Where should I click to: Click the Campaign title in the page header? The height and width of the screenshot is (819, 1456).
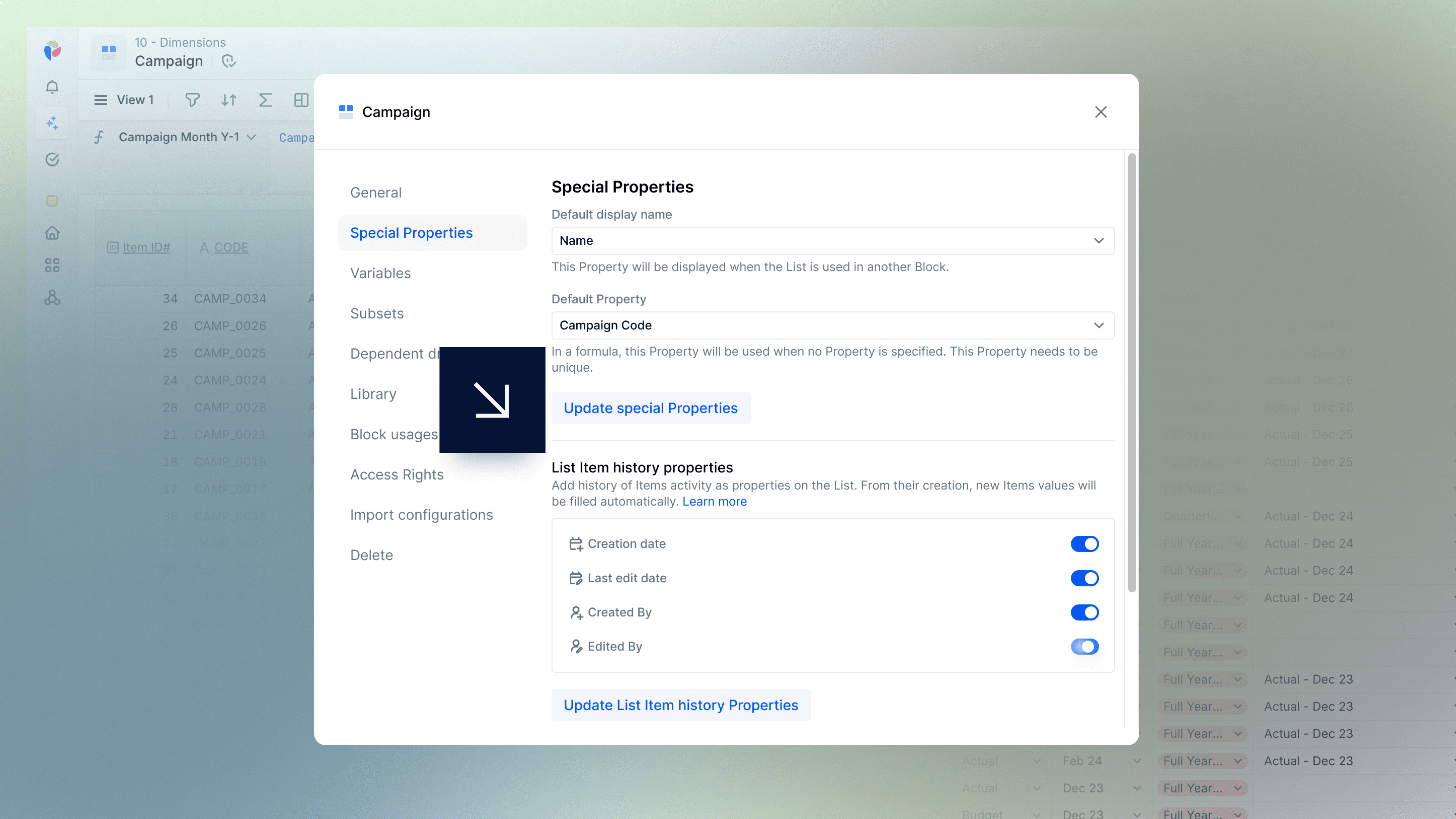[x=168, y=61]
